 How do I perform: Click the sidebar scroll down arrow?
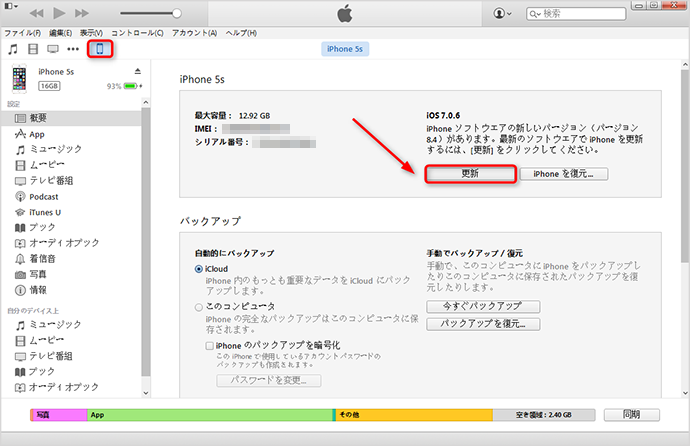[146, 393]
